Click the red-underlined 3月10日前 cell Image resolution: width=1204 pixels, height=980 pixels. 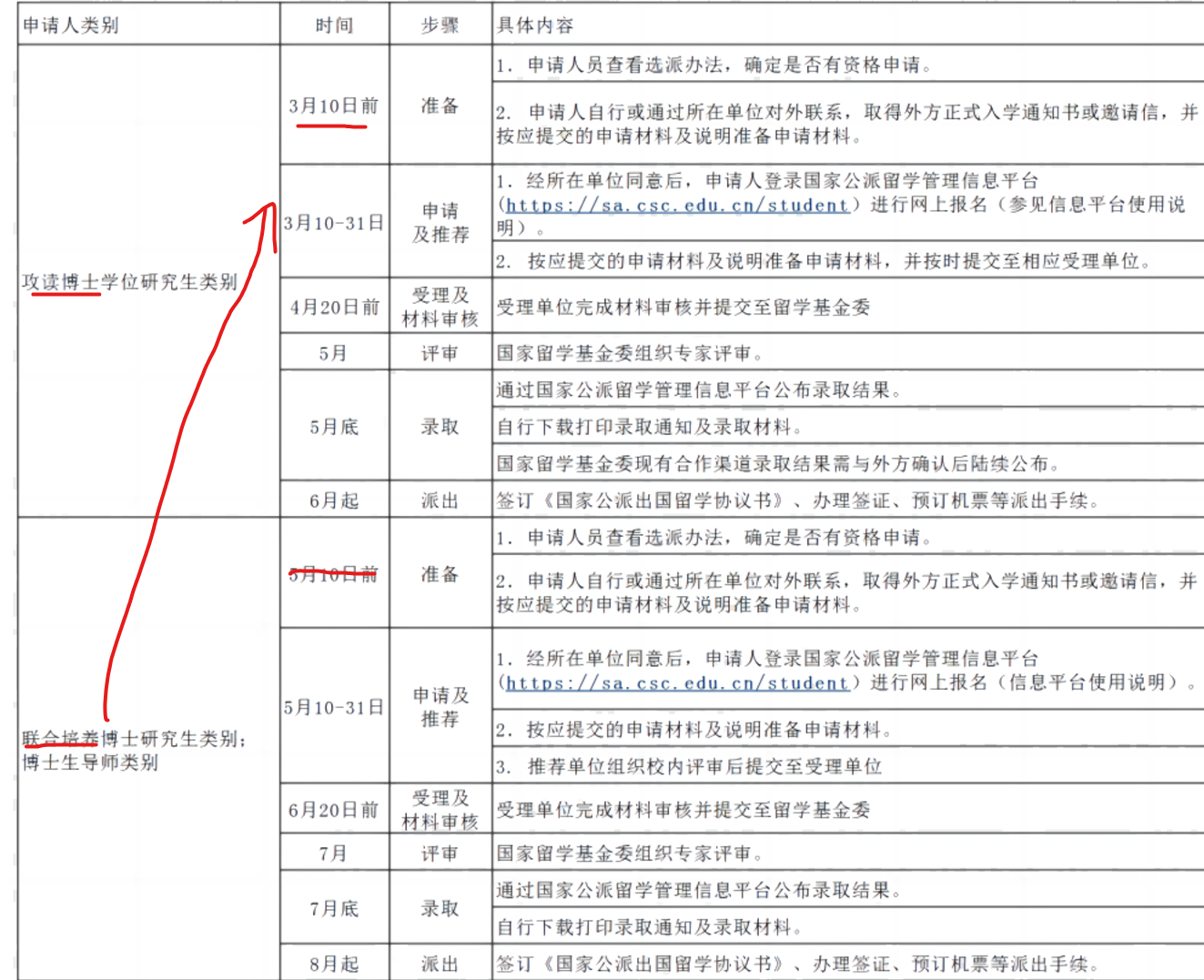(333, 106)
